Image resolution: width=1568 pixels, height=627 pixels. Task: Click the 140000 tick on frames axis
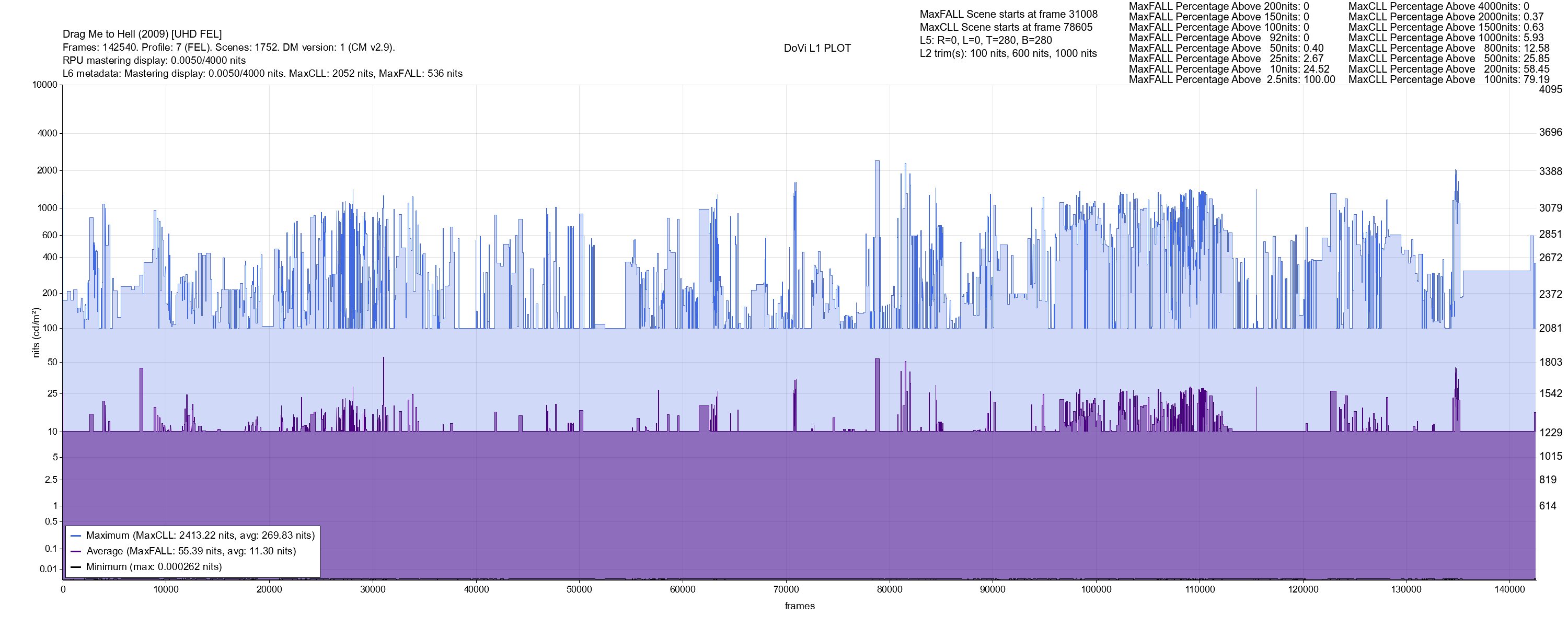[x=1509, y=589]
